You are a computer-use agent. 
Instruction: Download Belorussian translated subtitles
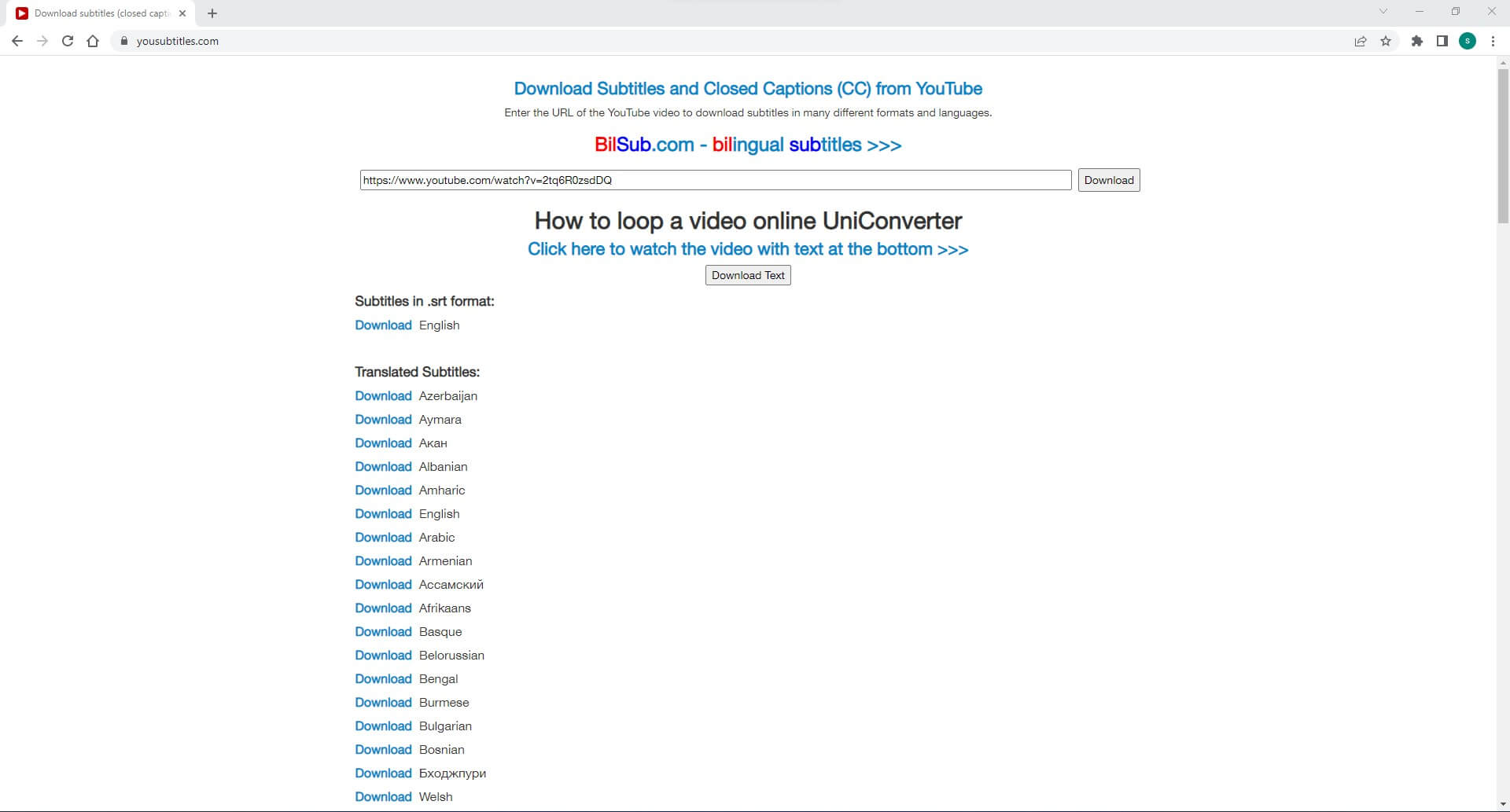point(383,656)
